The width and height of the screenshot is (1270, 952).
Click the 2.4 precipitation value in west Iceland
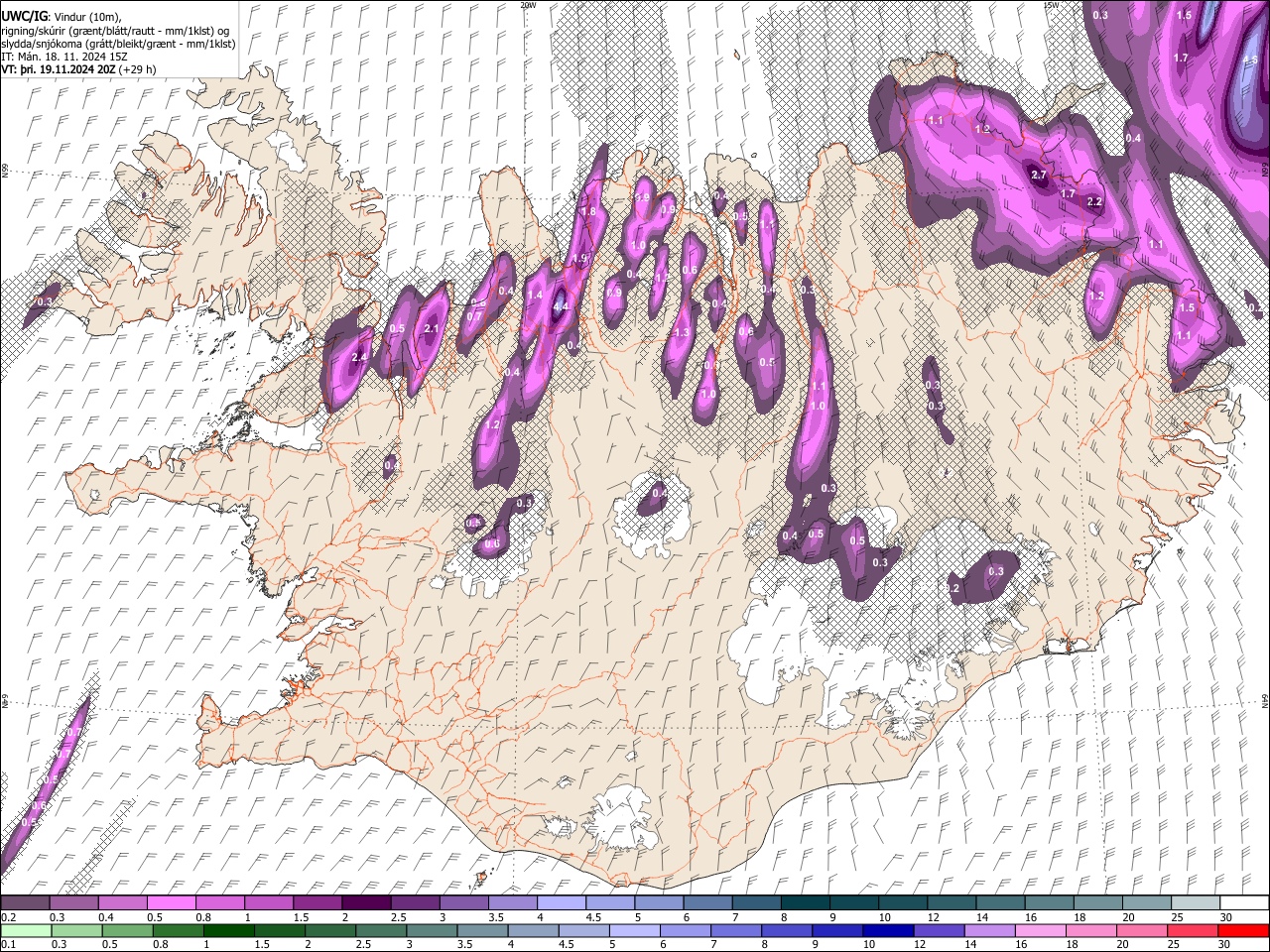click(359, 358)
